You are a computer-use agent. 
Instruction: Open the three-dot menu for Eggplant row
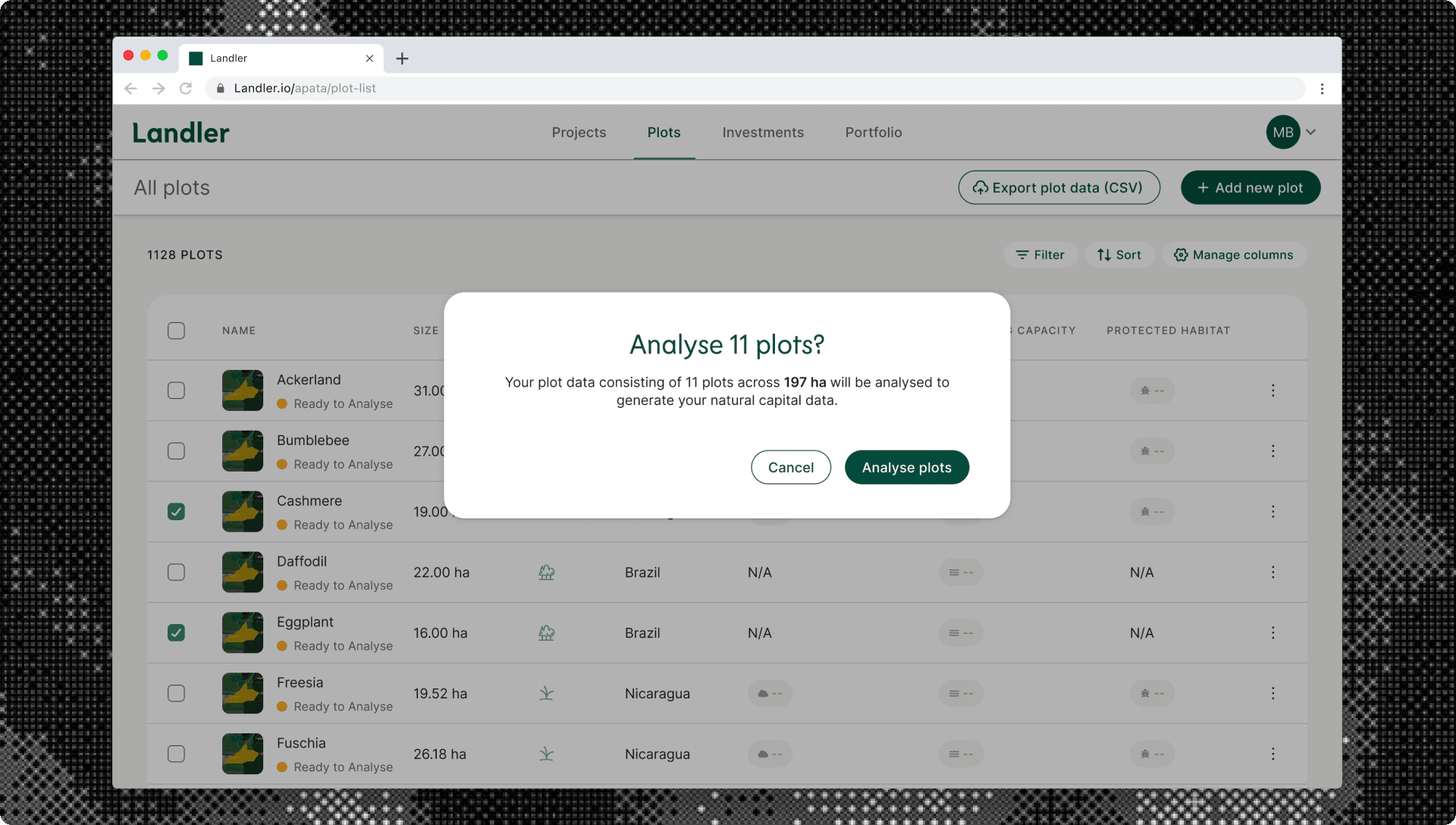pyautogui.click(x=1272, y=632)
